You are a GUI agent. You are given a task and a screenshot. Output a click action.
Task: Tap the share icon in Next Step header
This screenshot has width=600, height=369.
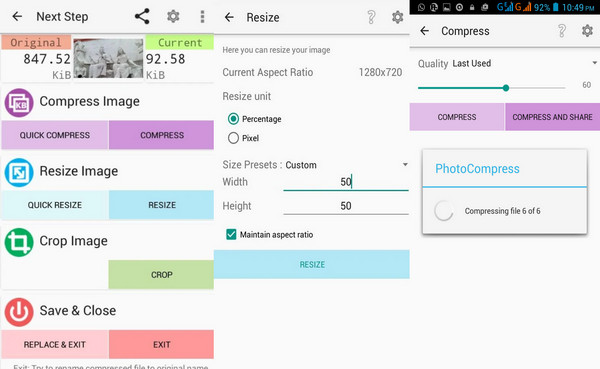point(142,16)
